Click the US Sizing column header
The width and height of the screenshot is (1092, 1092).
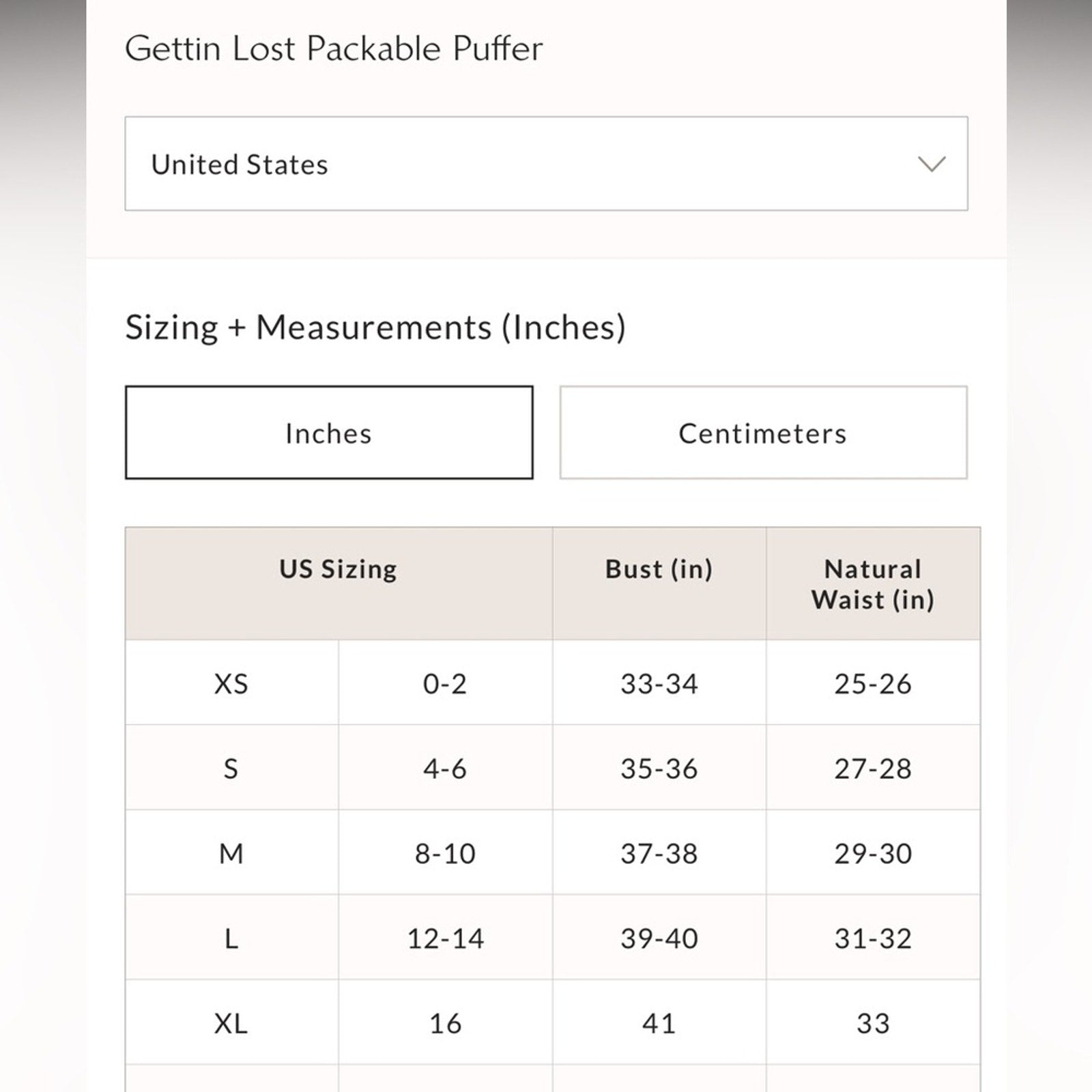(338, 569)
